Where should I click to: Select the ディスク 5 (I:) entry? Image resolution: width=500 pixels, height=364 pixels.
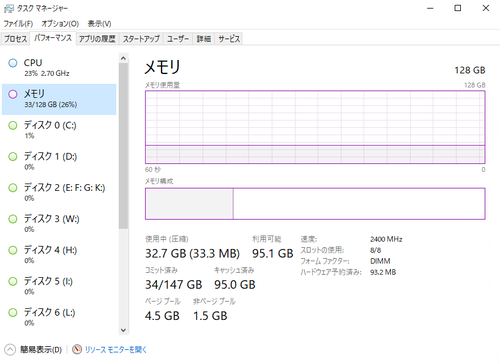coord(59,286)
